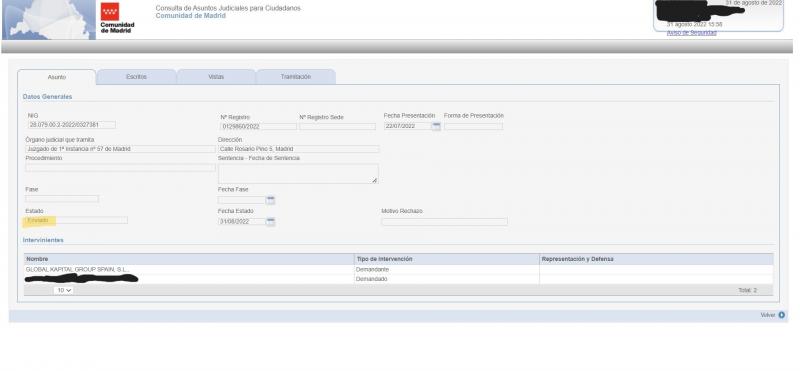
Task: Open calendar icon next to Fecha Presentación
Action: [436, 126]
